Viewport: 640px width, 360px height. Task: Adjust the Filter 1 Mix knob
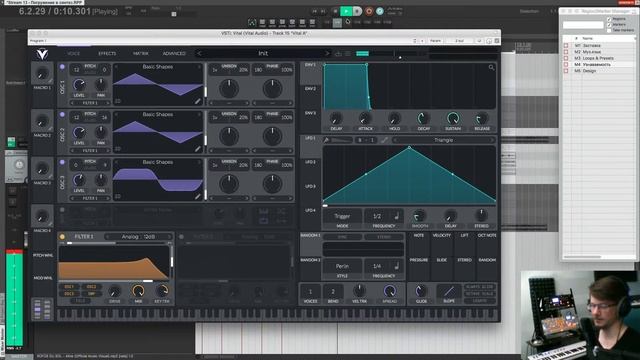click(138, 291)
